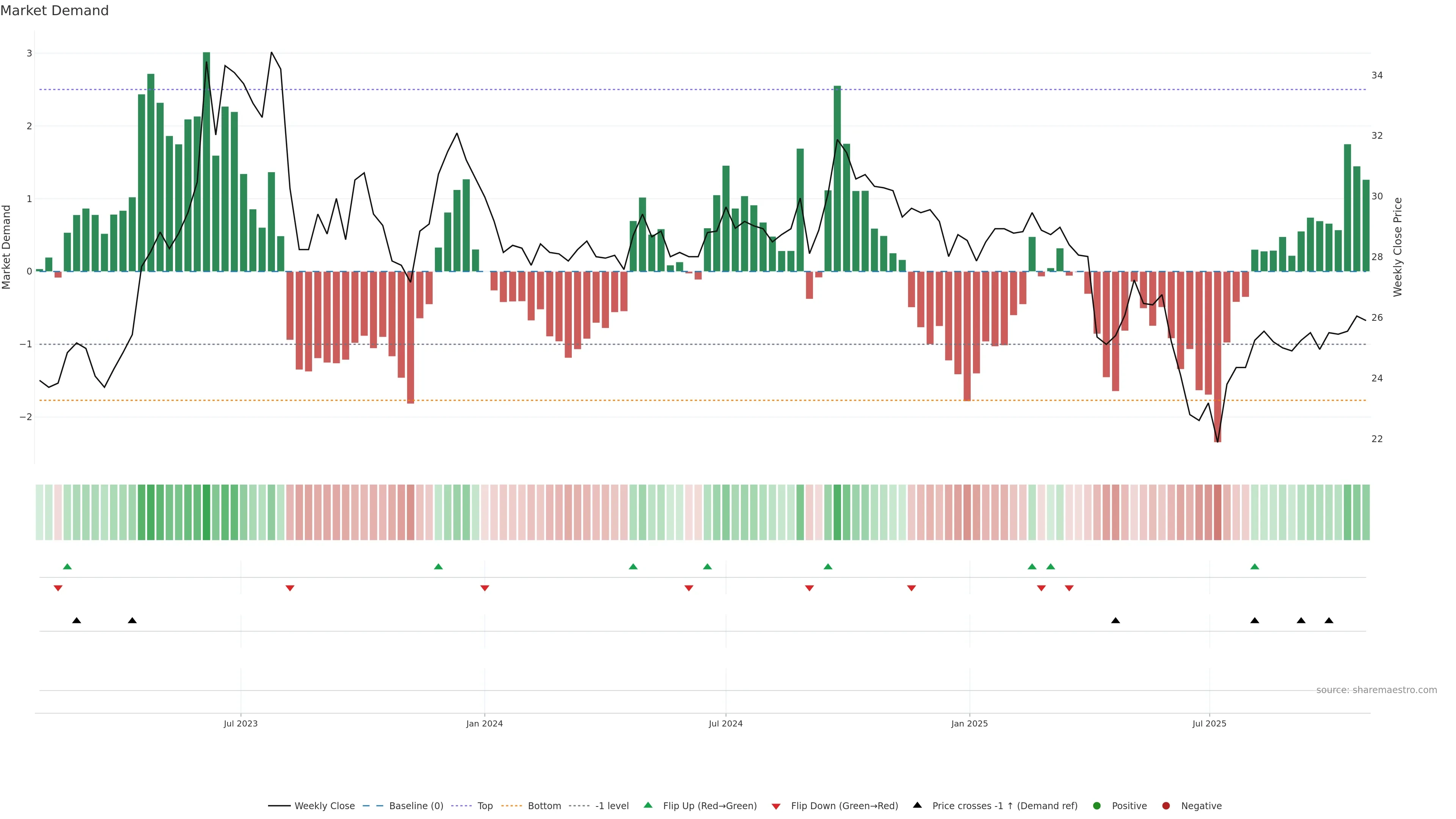Viewport: 1456px width, 819px height.
Task: Toggle the Top dotted line legend entry
Action: click(x=485, y=806)
